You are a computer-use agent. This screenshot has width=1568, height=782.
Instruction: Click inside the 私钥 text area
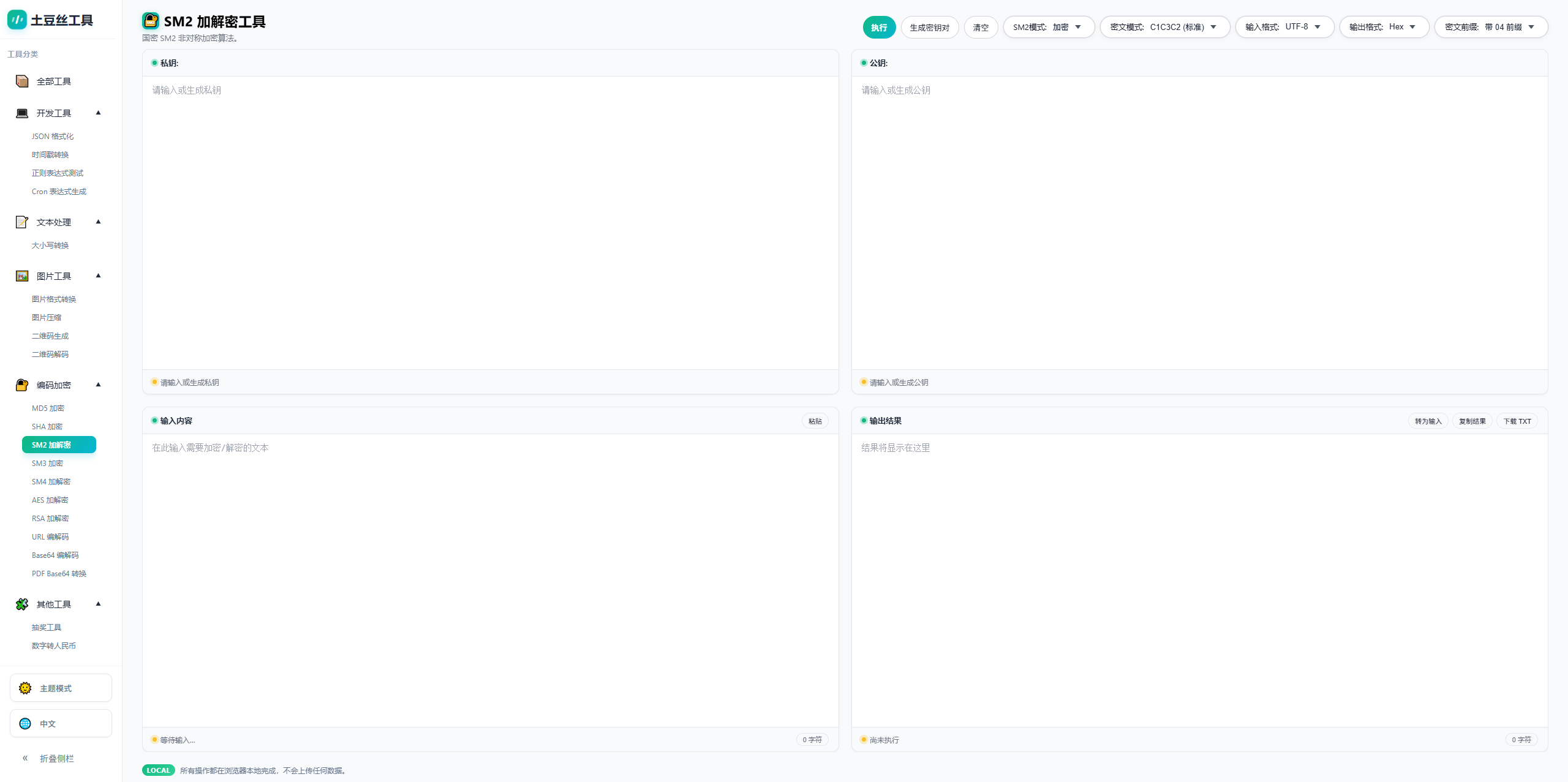[490, 220]
